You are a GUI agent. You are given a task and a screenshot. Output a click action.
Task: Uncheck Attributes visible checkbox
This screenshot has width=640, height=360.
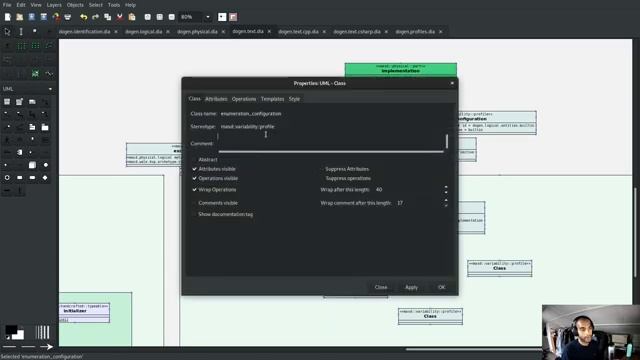click(194, 169)
